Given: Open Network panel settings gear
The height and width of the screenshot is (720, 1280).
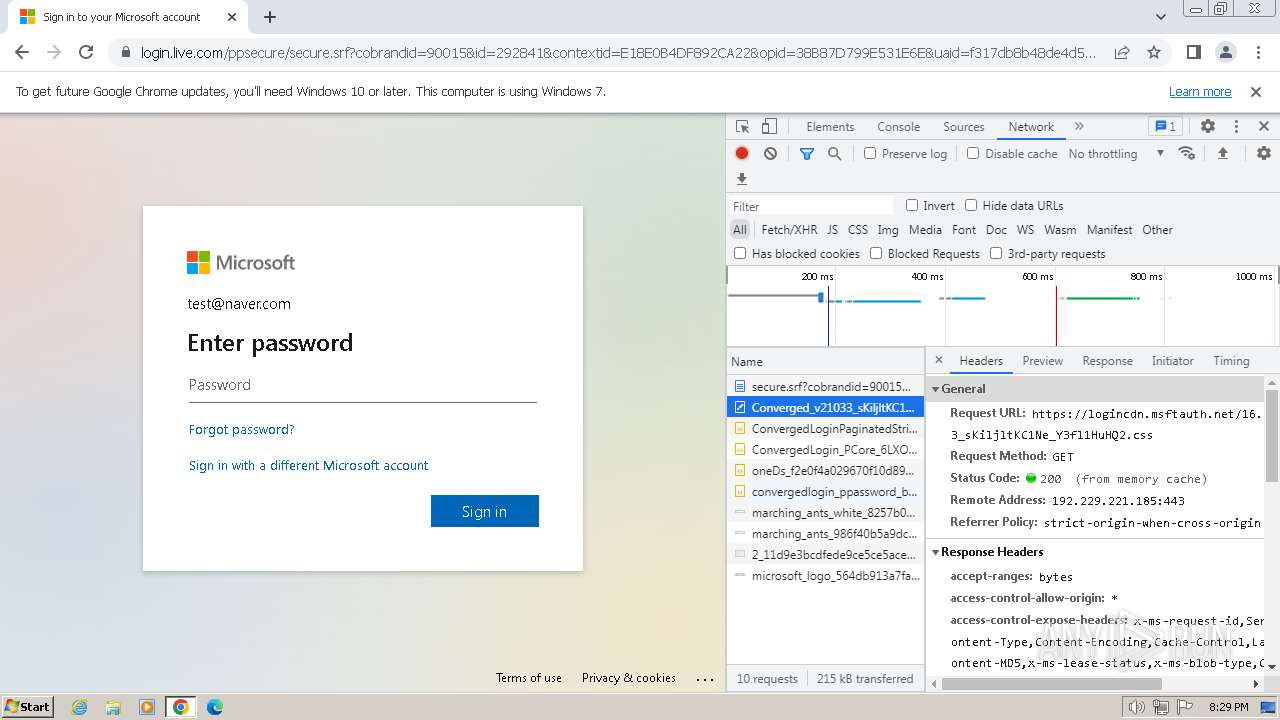Looking at the screenshot, I should point(1264,153).
